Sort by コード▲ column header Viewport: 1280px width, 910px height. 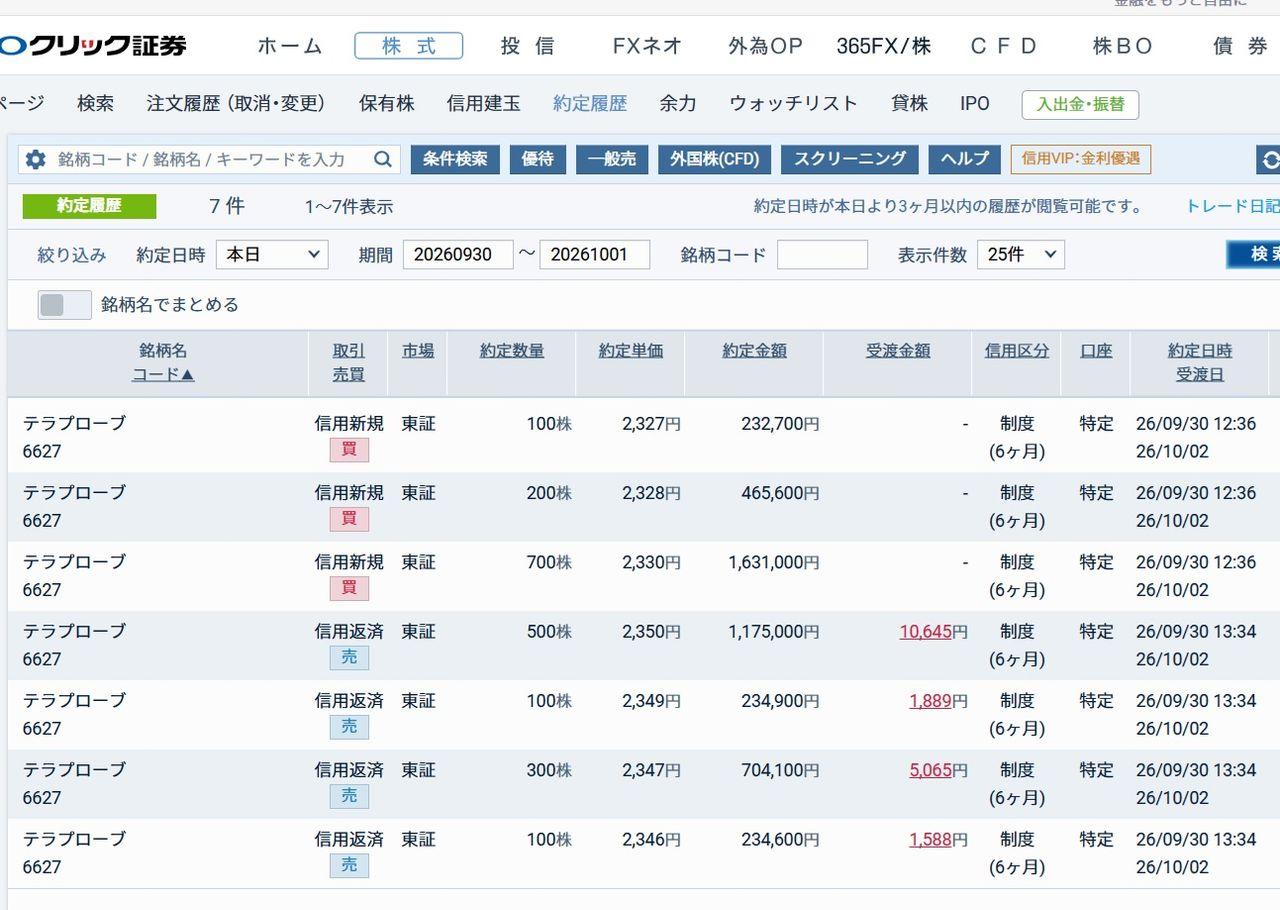(x=163, y=375)
